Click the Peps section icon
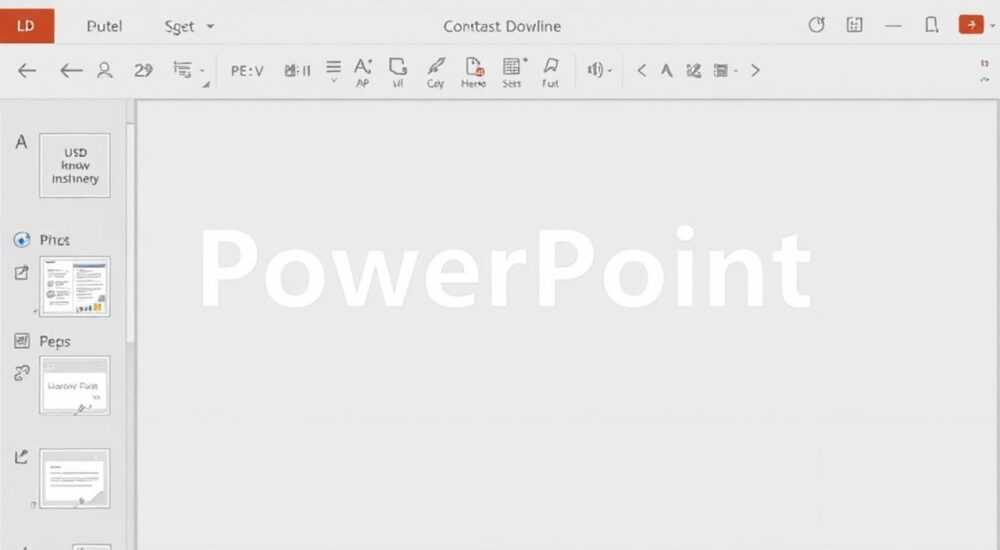Screen dimensions: 1000x550 tap(22, 341)
